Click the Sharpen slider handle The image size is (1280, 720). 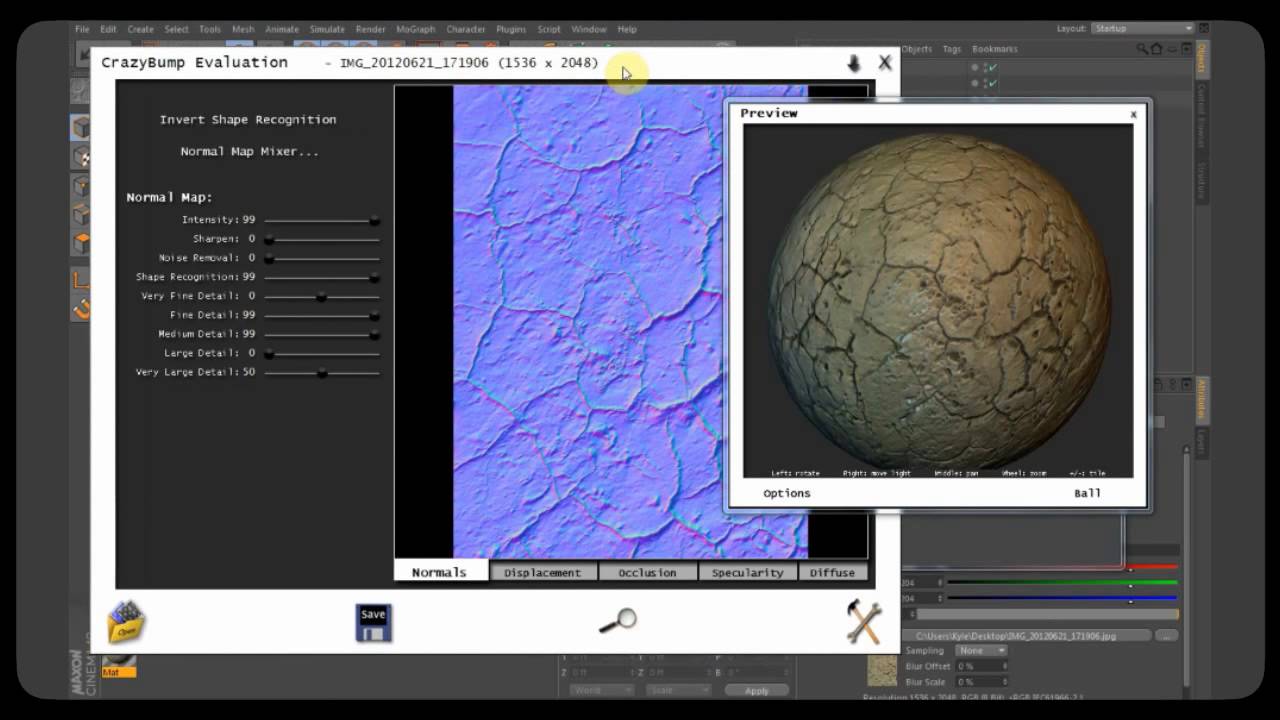(269, 239)
